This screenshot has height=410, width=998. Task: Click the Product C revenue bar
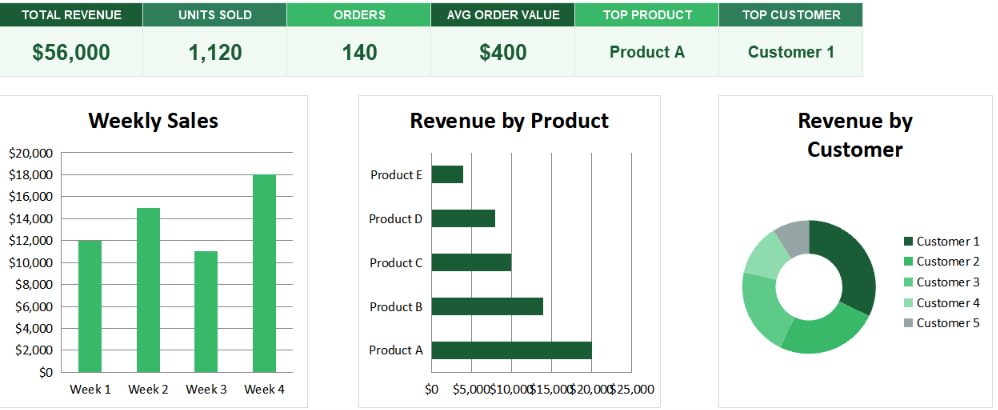[x=472, y=262]
